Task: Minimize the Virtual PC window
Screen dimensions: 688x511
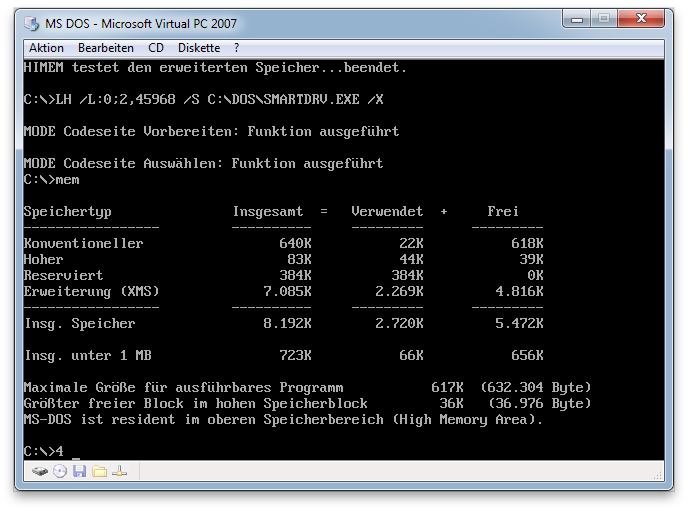Action: tap(577, 19)
